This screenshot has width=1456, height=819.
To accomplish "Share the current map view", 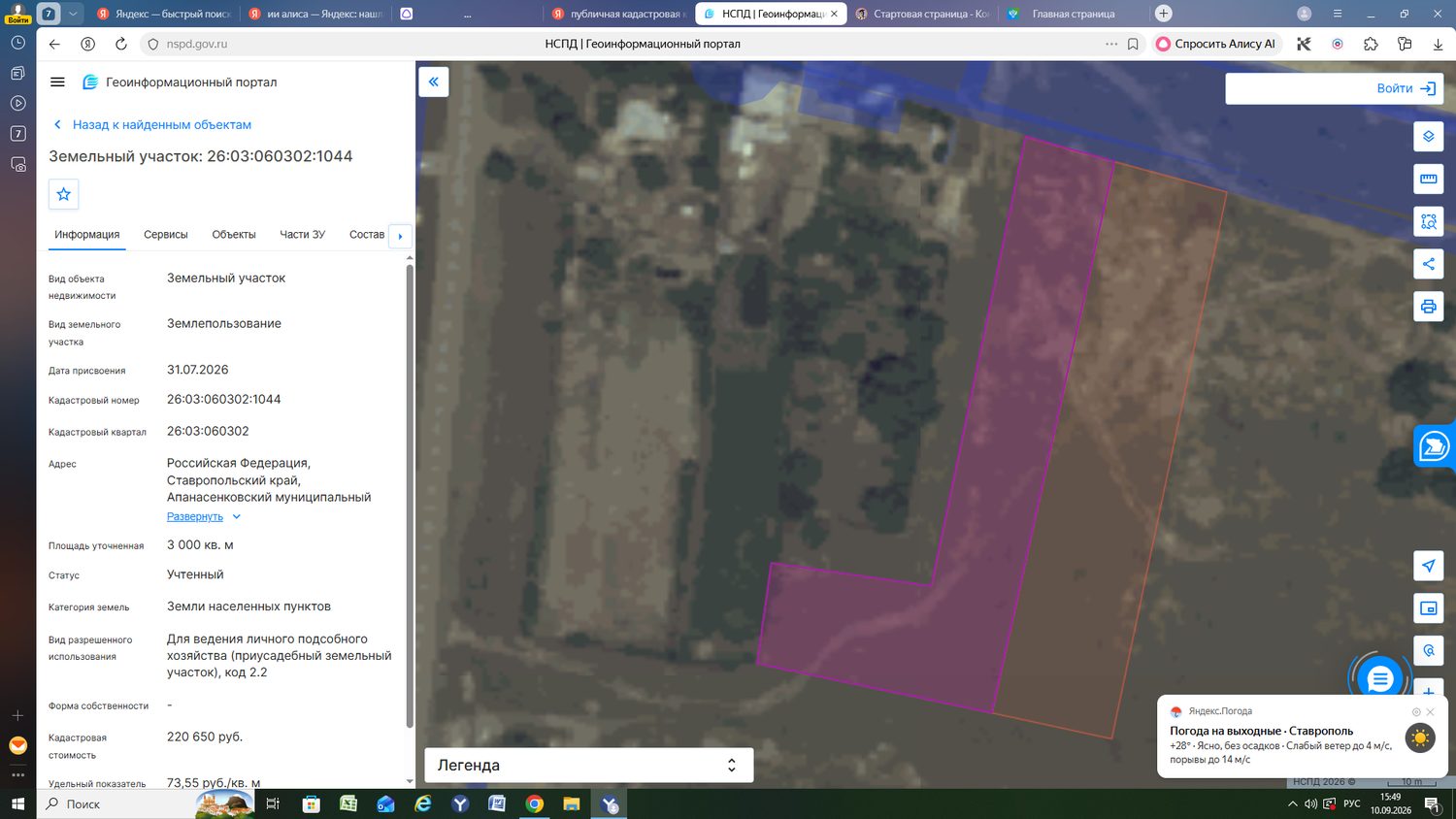I will (1428, 264).
